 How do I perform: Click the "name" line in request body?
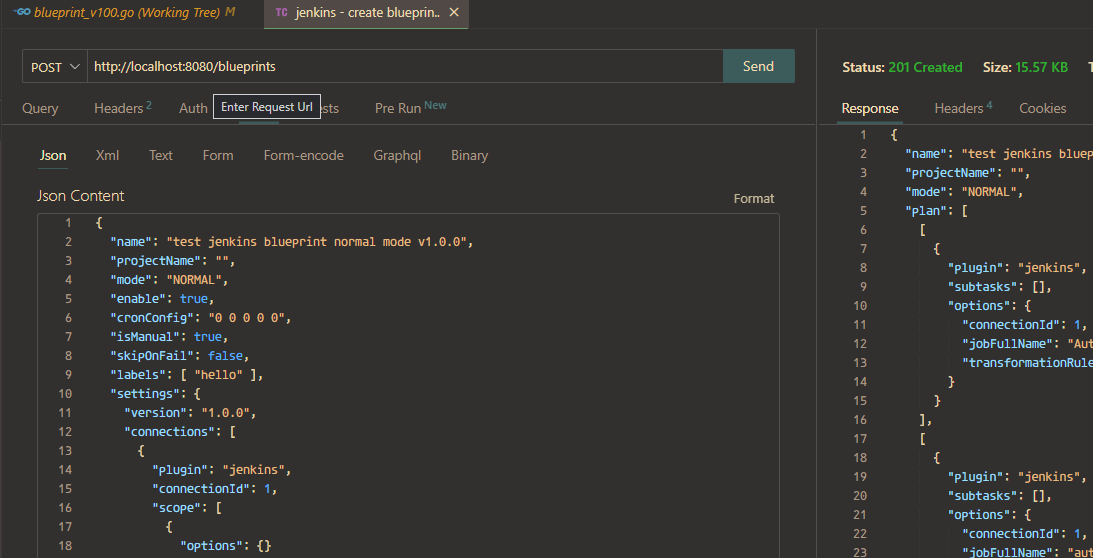[x=292, y=242]
